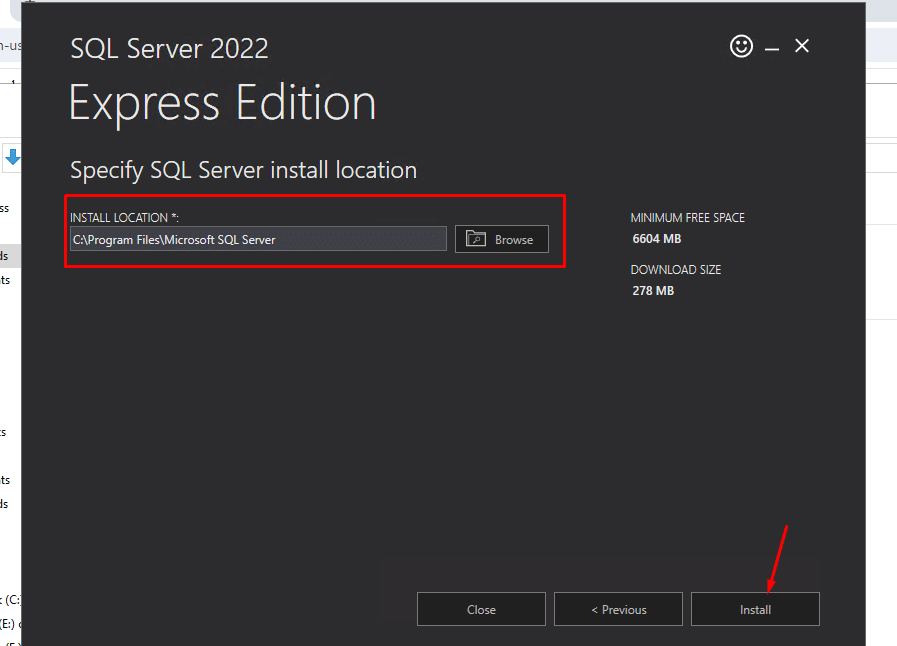This screenshot has width=897, height=646.
Task: Click the folder icon inside Browse button
Action: (477, 239)
